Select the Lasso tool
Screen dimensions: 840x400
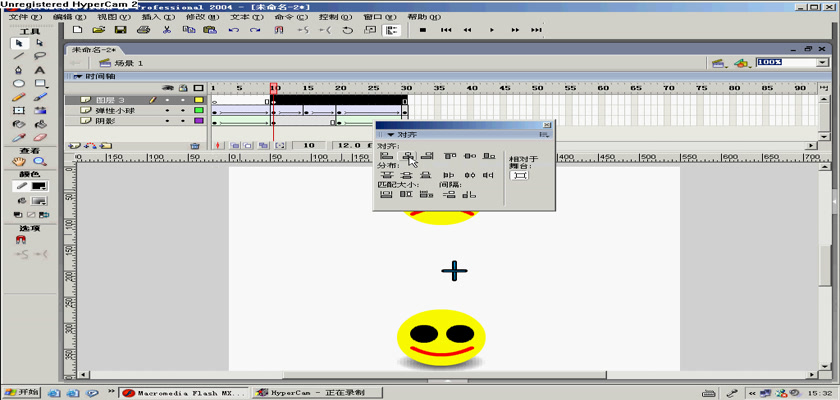click(40, 56)
